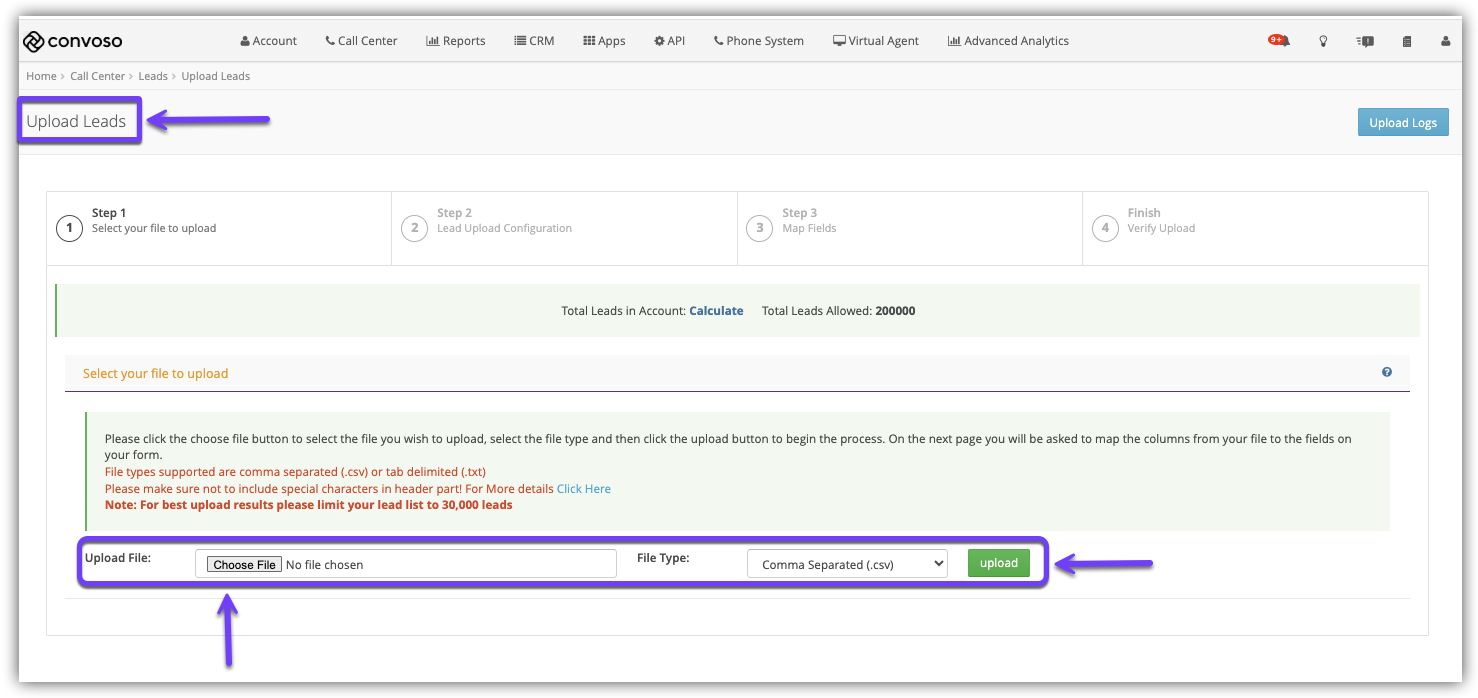Open the Phone System menu

click(759, 41)
